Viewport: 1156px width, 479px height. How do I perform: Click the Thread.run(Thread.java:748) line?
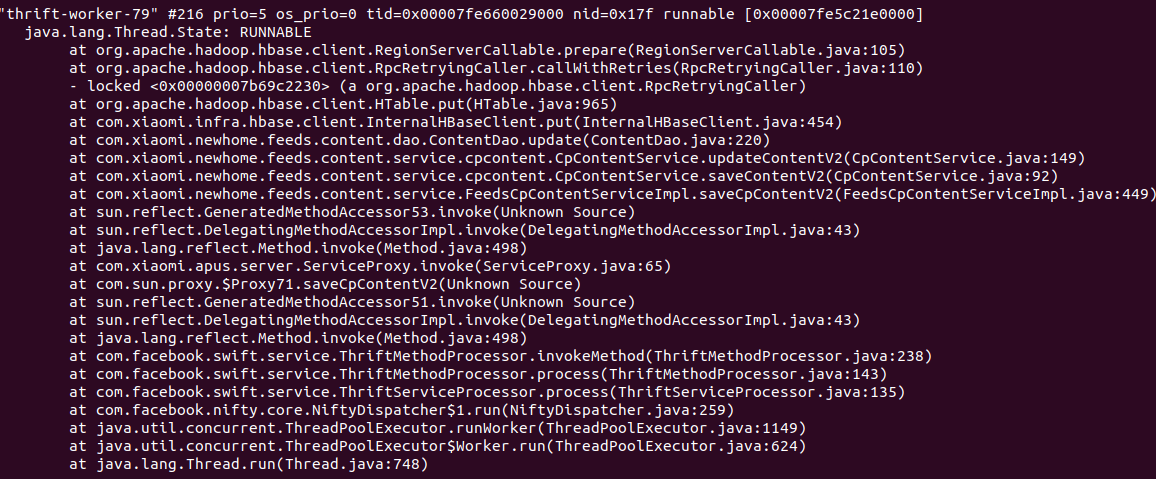click(x=248, y=464)
